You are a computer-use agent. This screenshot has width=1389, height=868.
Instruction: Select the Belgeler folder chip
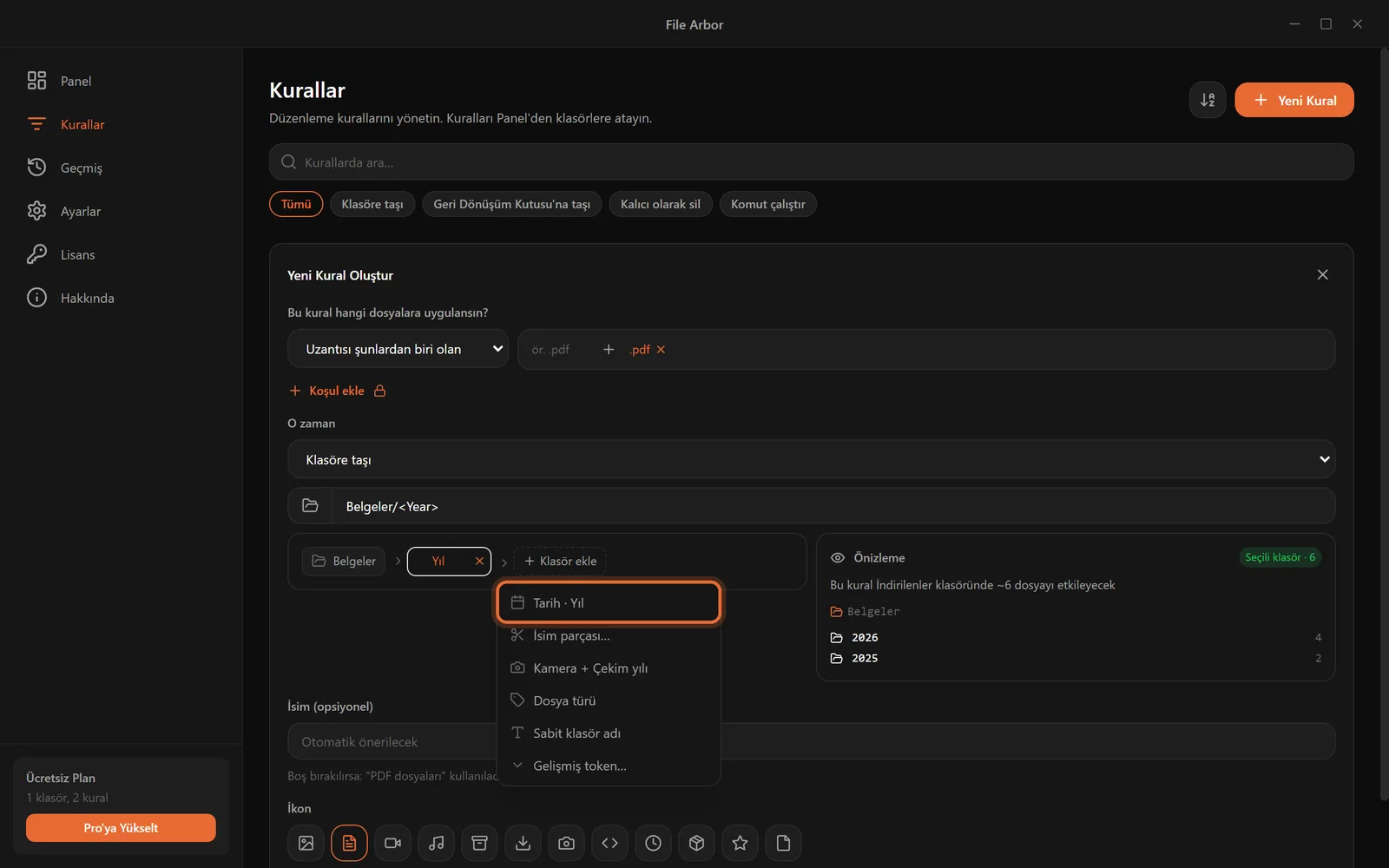click(345, 561)
